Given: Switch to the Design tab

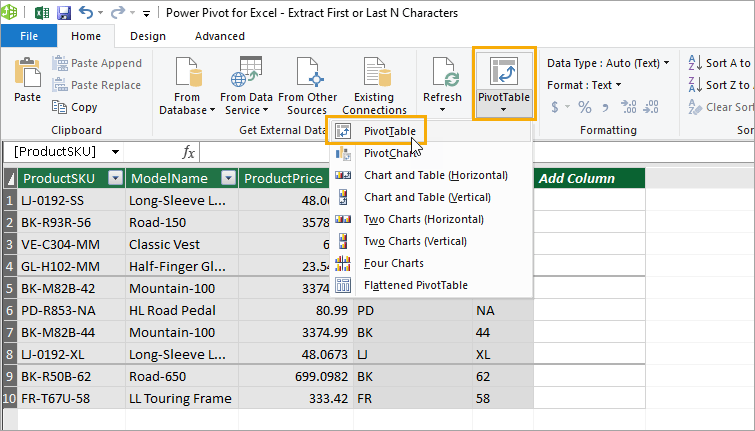Looking at the screenshot, I should click(148, 36).
